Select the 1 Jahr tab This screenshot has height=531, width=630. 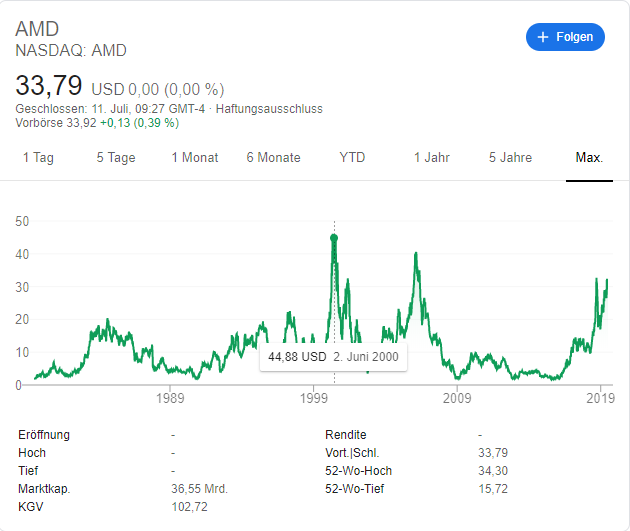432,157
